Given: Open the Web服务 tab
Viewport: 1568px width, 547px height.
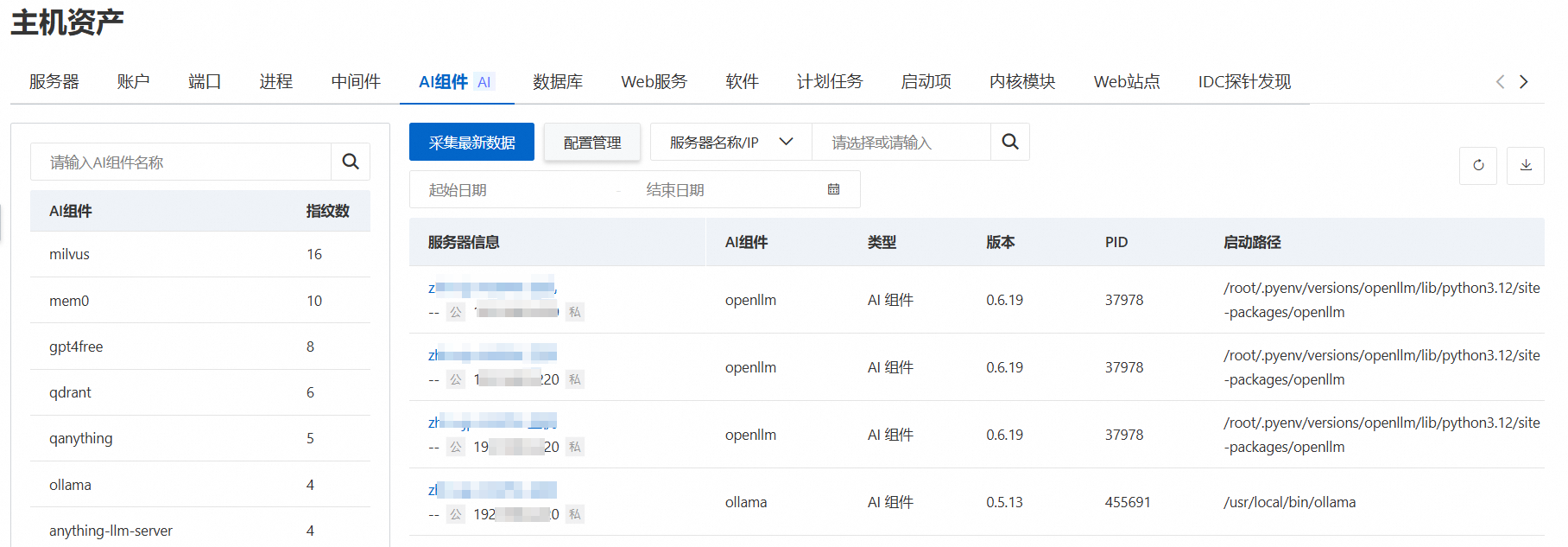Looking at the screenshot, I should point(654,81).
